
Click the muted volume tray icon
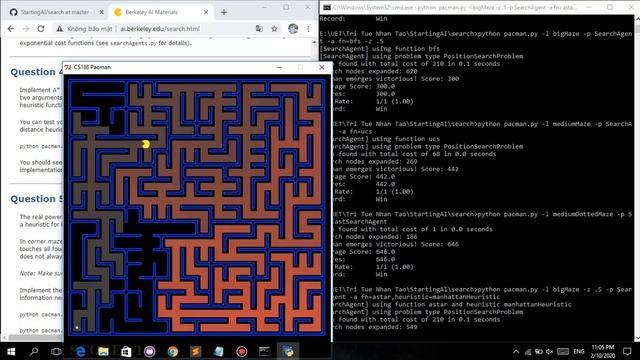(x=550, y=351)
